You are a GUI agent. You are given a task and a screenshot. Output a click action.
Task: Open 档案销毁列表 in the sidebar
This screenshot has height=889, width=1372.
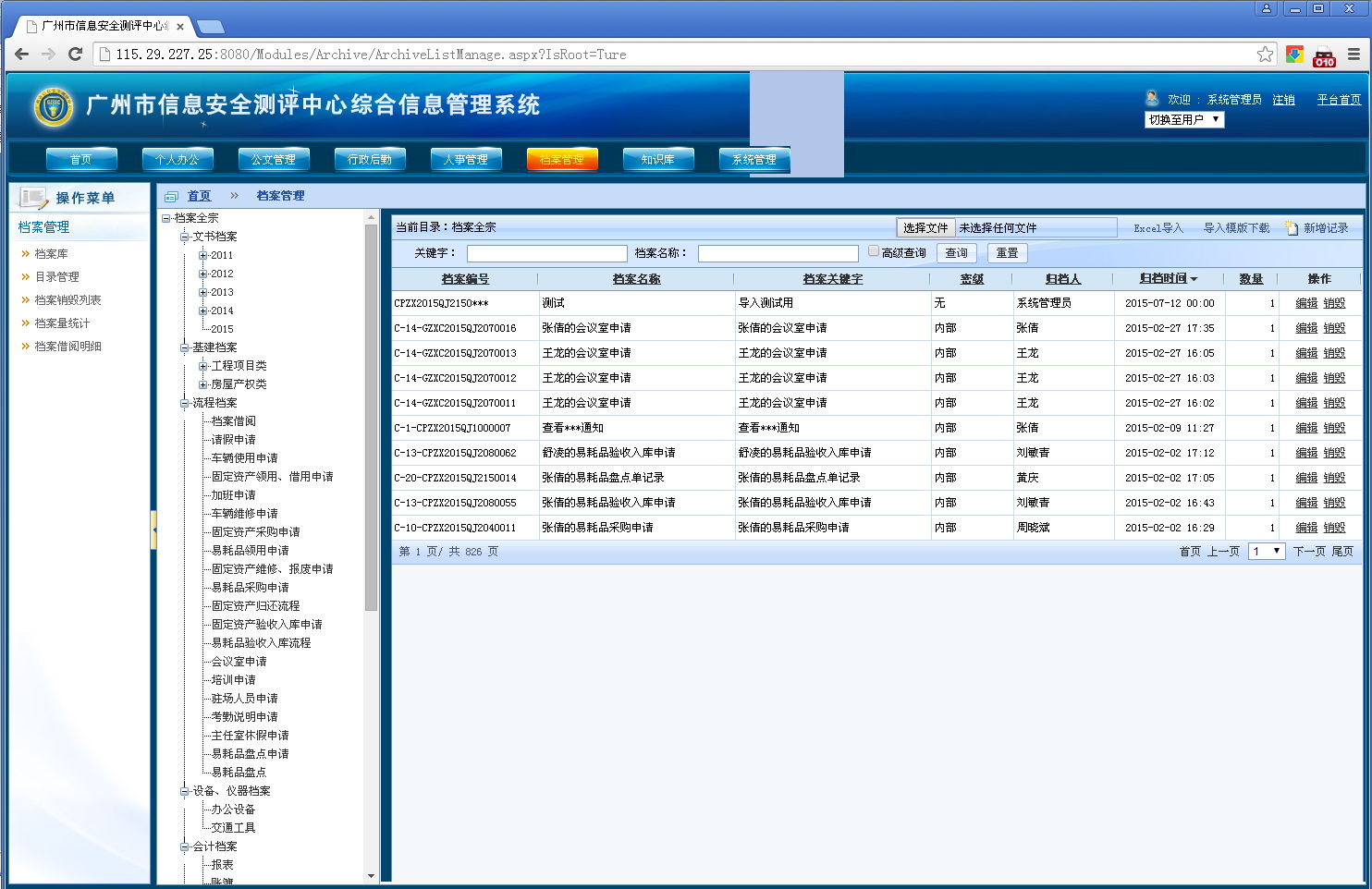point(67,300)
